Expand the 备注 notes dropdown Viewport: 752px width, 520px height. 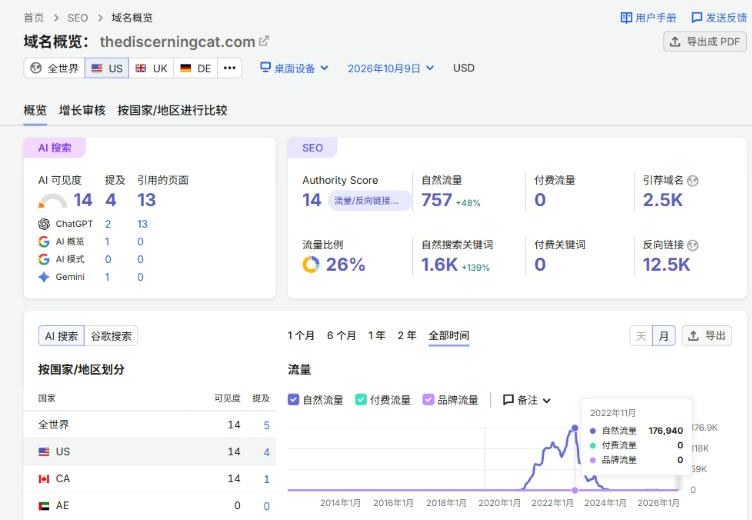click(527, 400)
